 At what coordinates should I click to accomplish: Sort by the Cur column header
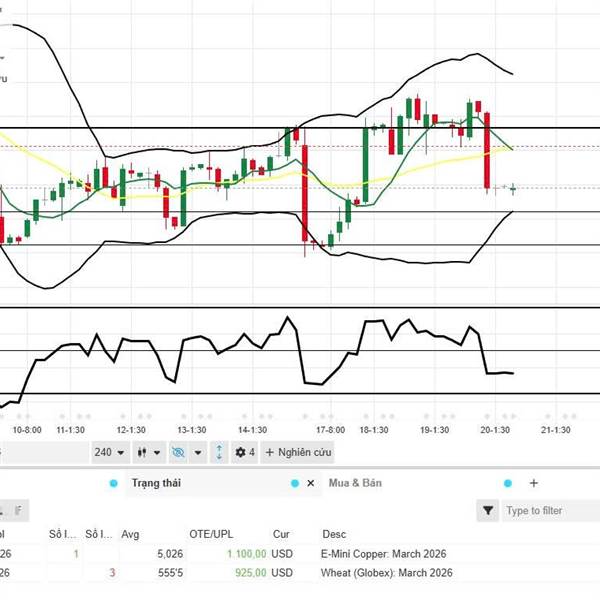click(x=281, y=534)
